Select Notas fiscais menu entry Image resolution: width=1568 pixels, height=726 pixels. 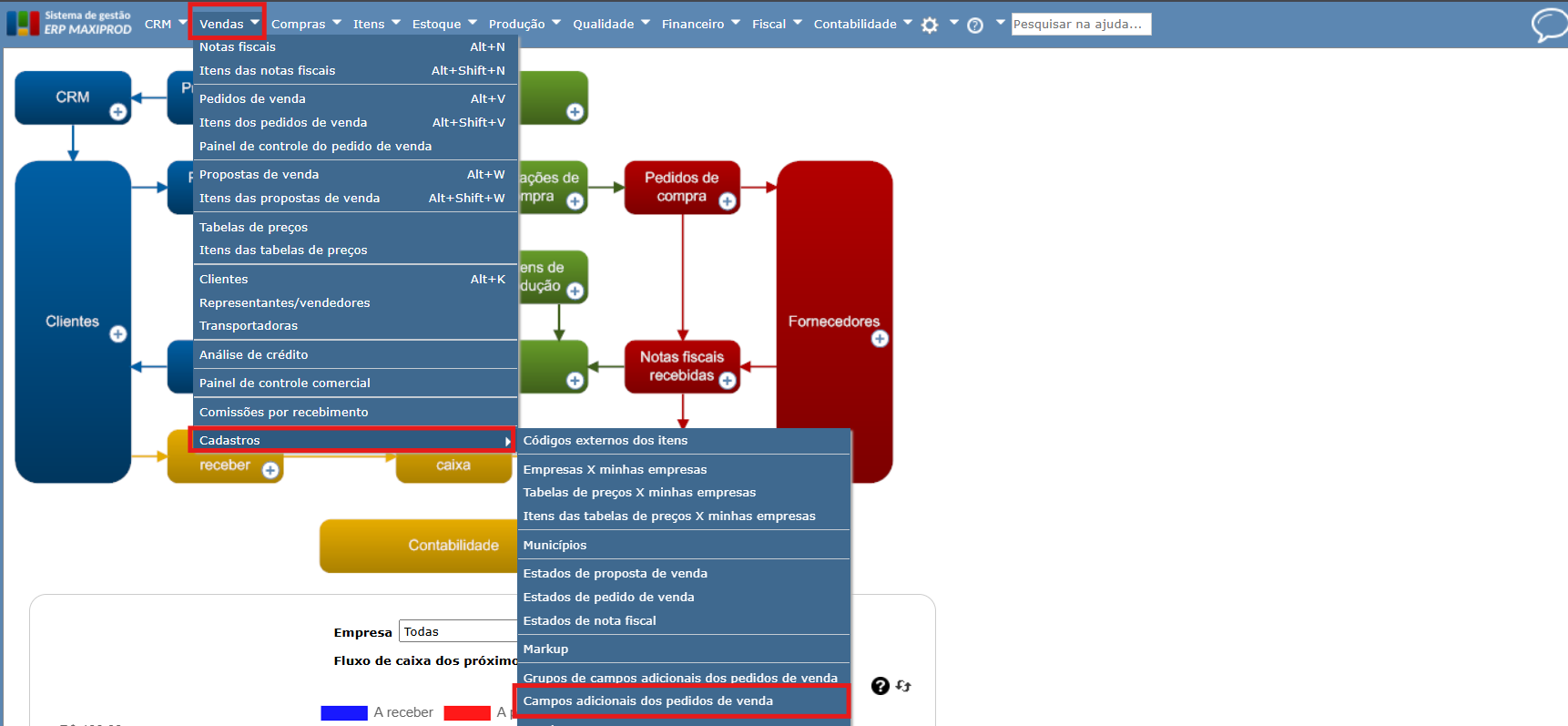pos(355,46)
